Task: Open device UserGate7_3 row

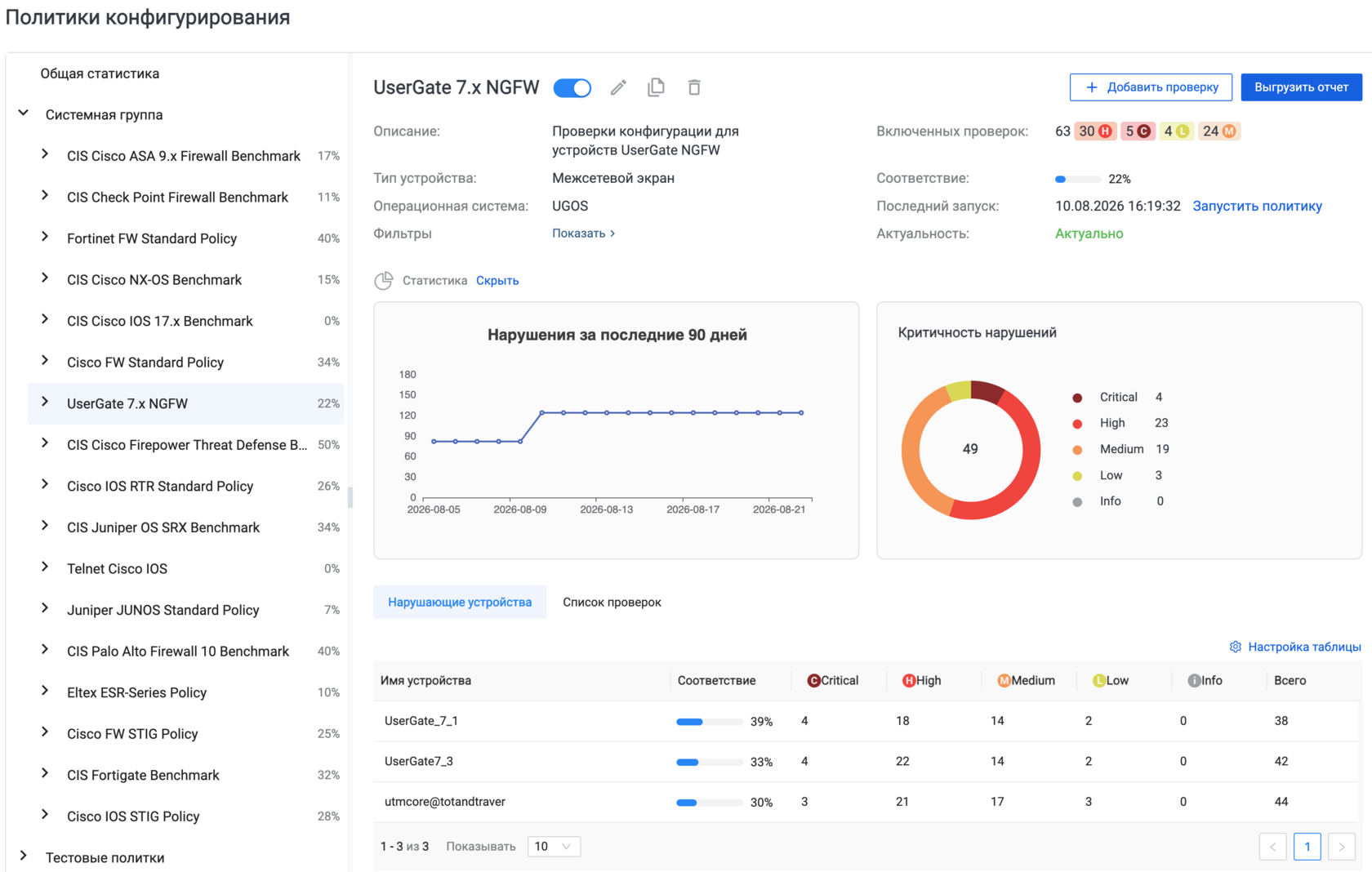Action: 867,762
